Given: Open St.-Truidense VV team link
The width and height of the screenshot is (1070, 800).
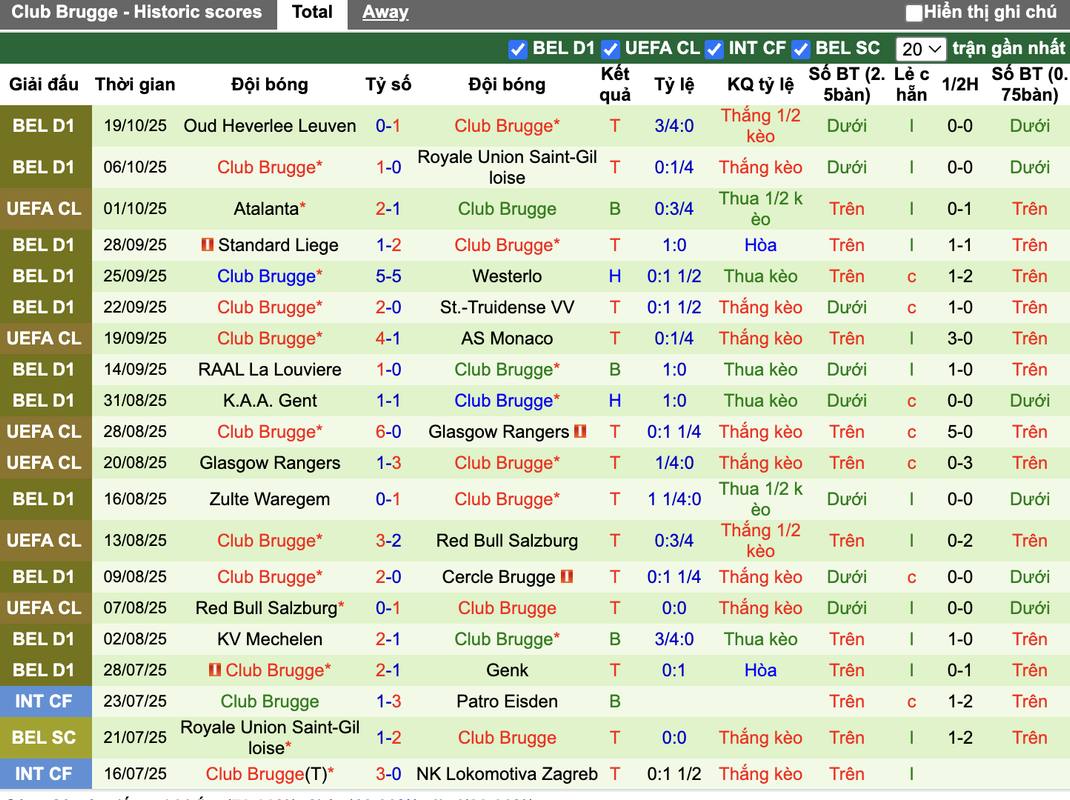Looking at the screenshot, I should pos(507,307).
